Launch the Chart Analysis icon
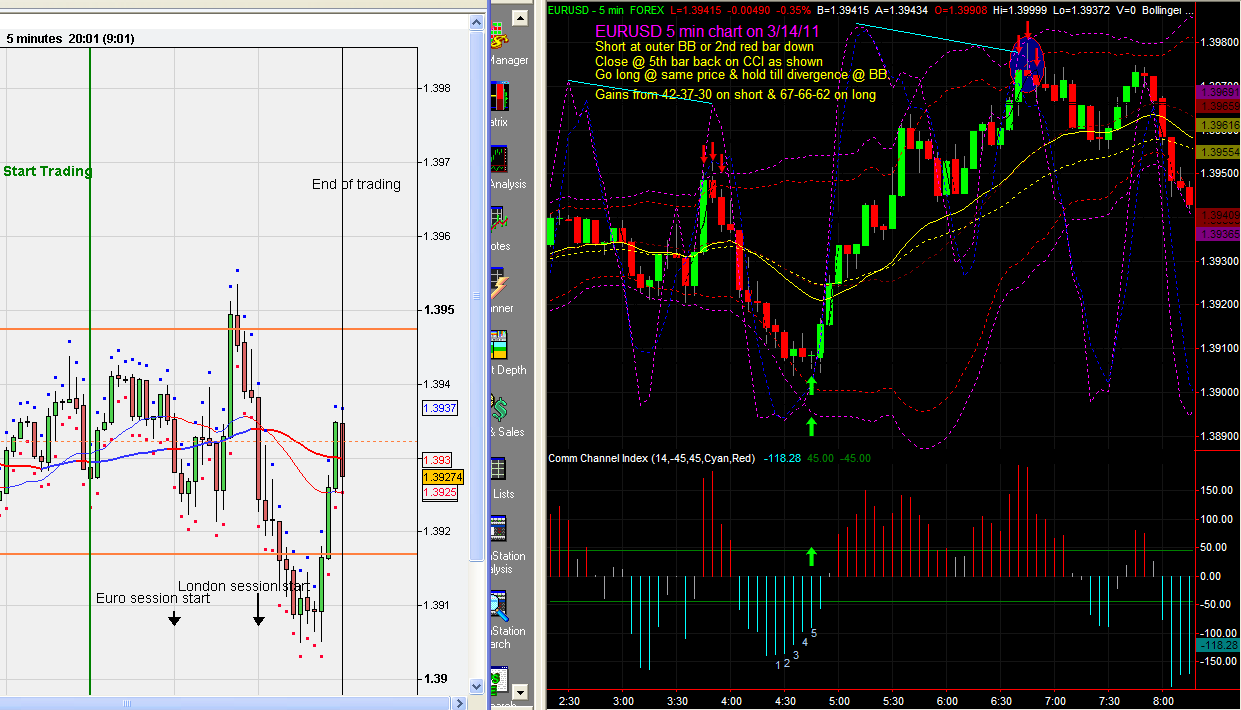1241x710 pixels. (499, 159)
